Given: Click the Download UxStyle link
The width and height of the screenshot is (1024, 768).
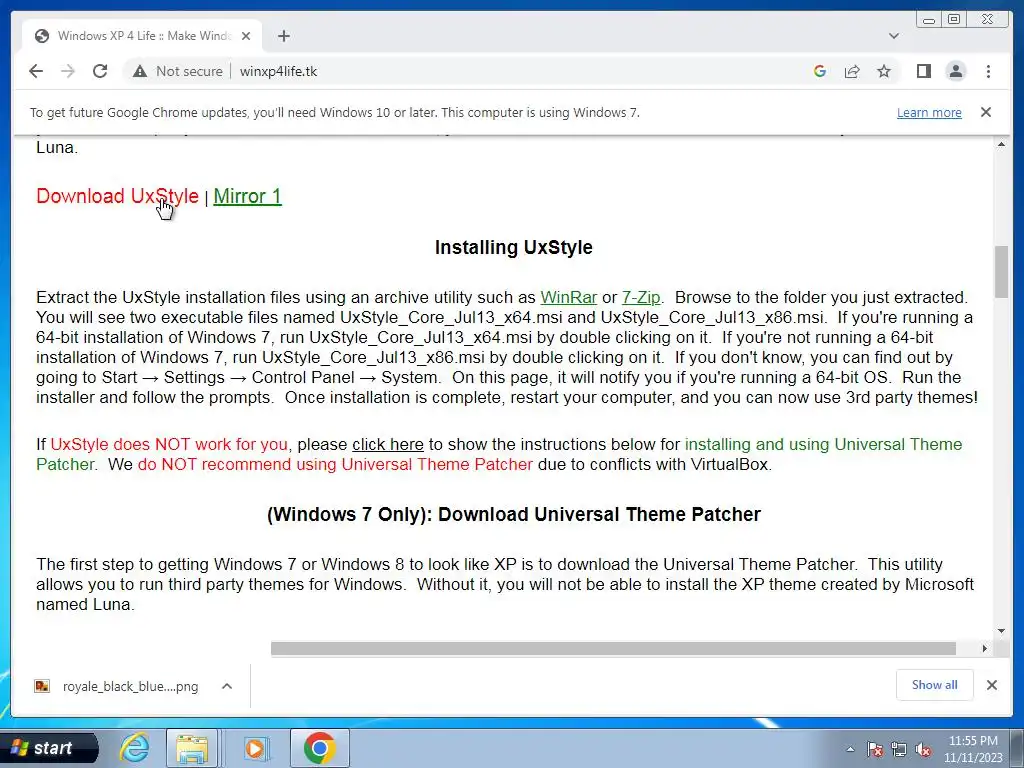Looking at the screenshot, I should (x=118, y=196).
